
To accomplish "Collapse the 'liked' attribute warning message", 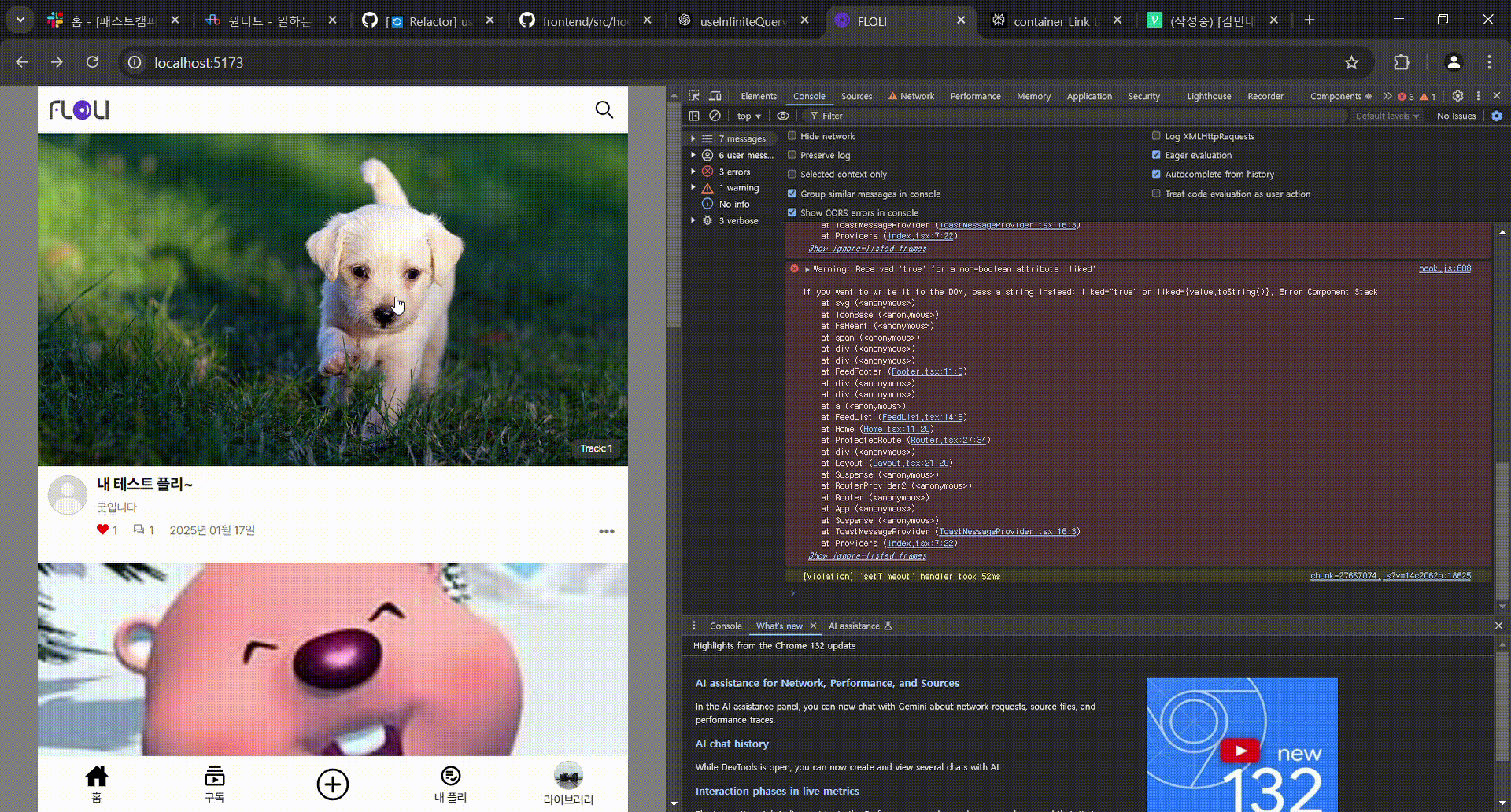I will click(807, 269).
